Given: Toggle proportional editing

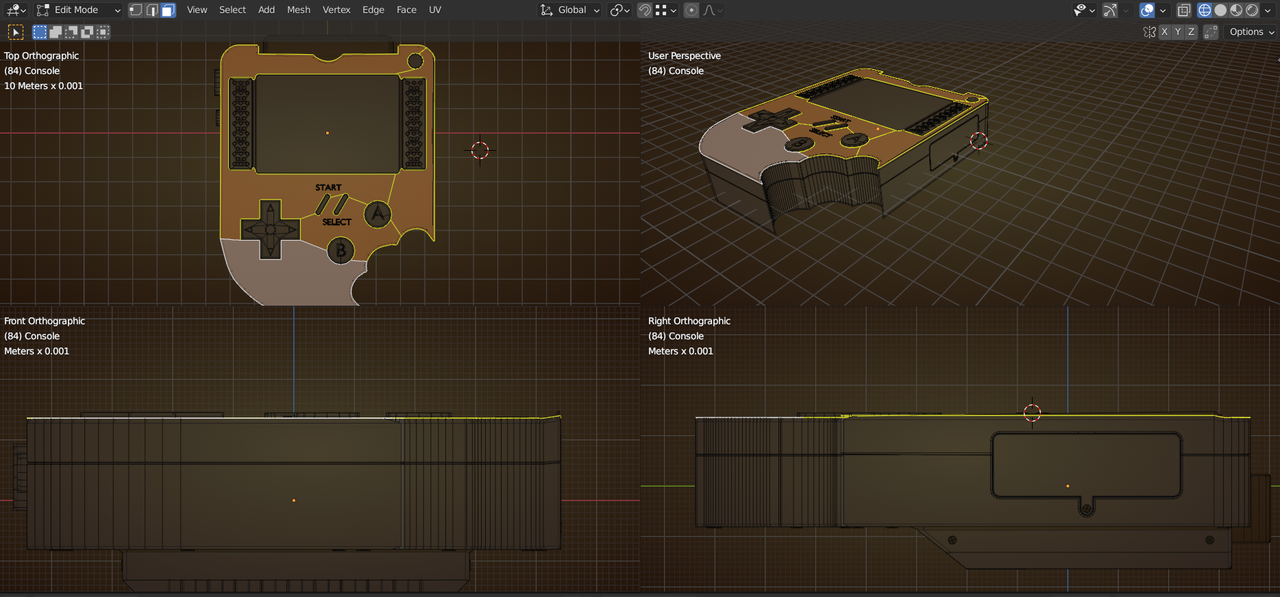Looking at the screenshot, I should [x=691, y=10].
